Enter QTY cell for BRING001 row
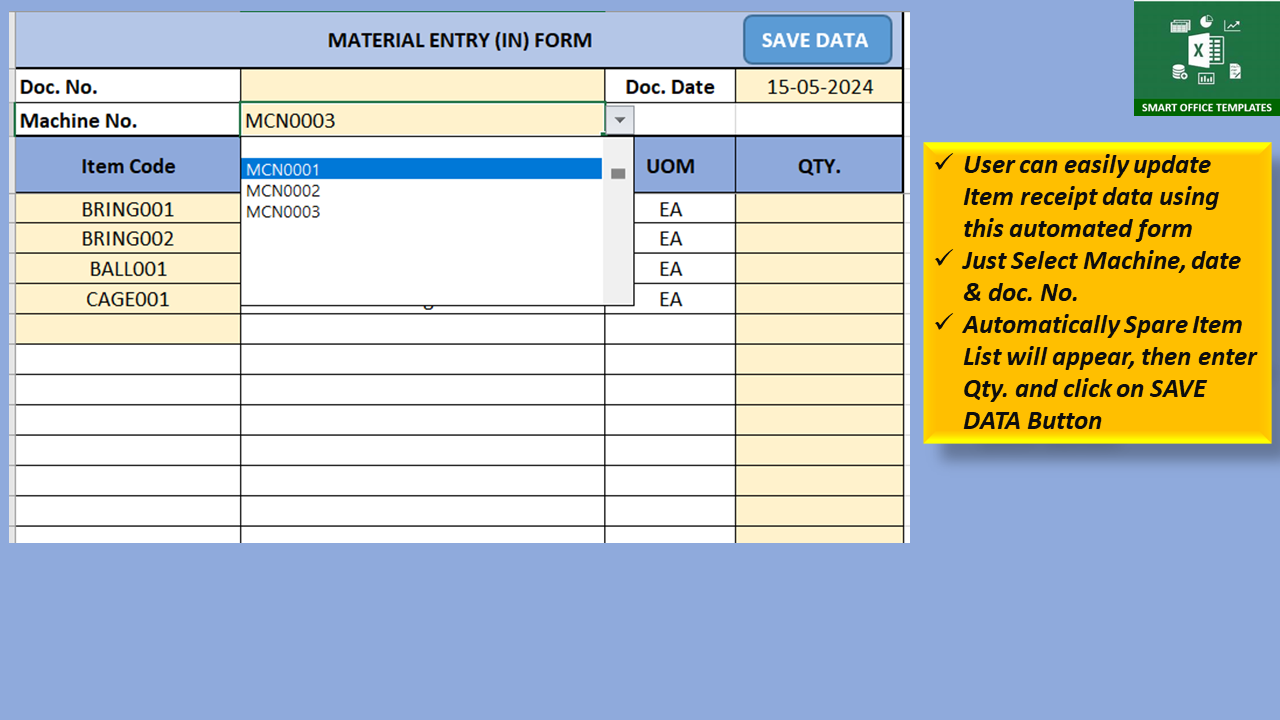The image size is (1280, 720). 819,209
